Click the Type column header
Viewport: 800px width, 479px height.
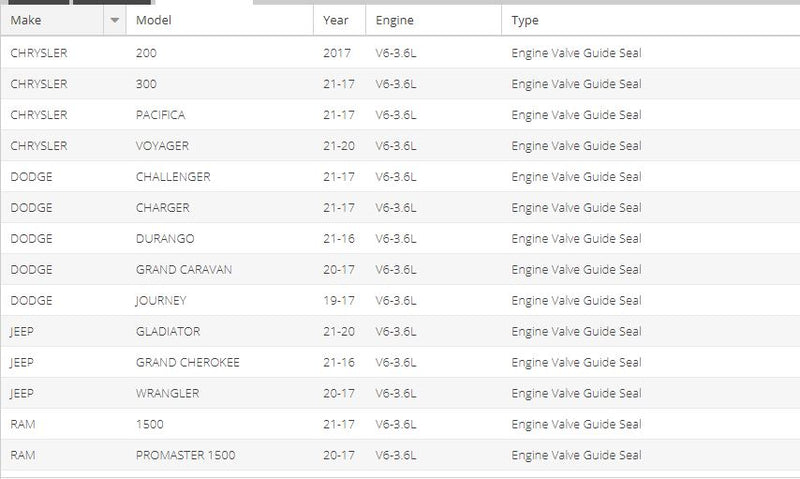(651, 20)
